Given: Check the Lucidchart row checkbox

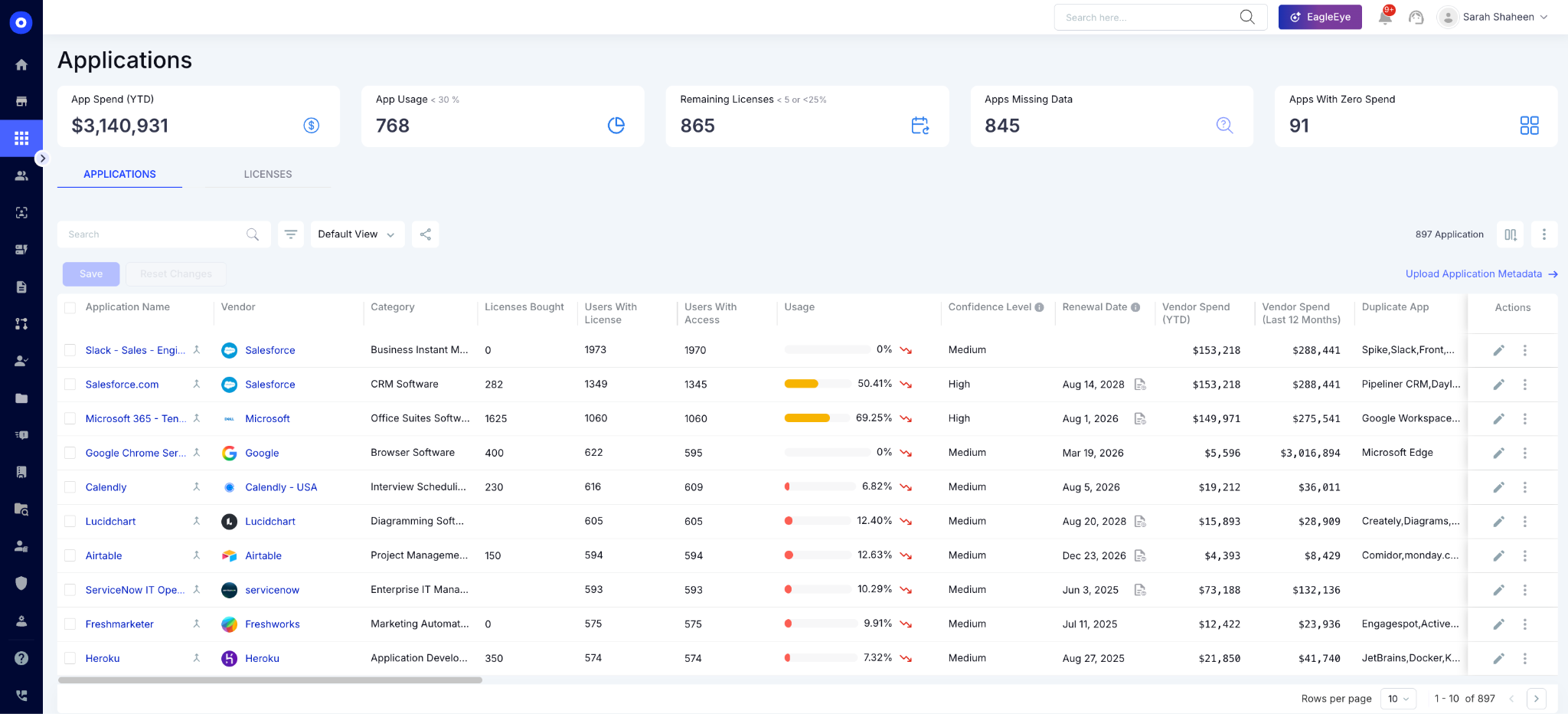Looking at the screenshot, I should 70,522.
